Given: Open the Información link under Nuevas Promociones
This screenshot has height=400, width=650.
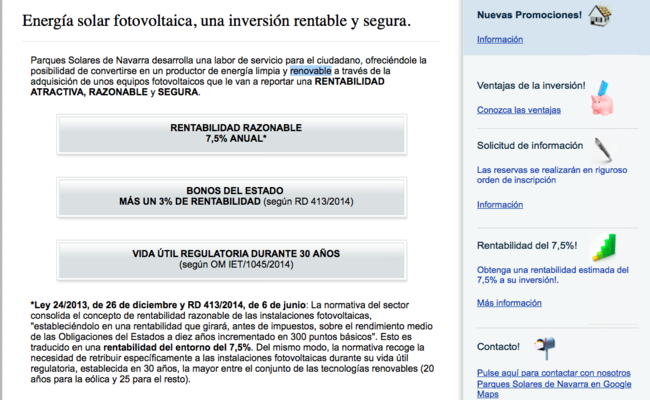Looking at the screenshot, I should (500, 39).
